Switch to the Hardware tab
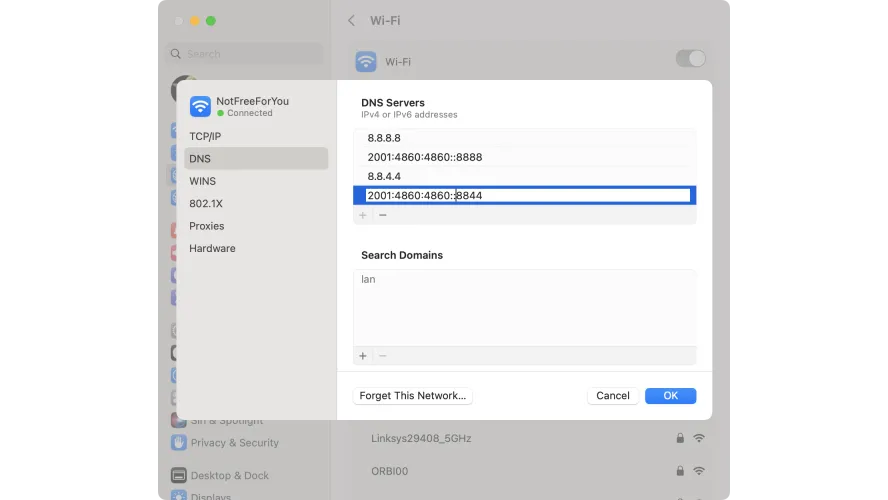Image resolution: width=888 pixels, height=500 pixels. point(212,248)
